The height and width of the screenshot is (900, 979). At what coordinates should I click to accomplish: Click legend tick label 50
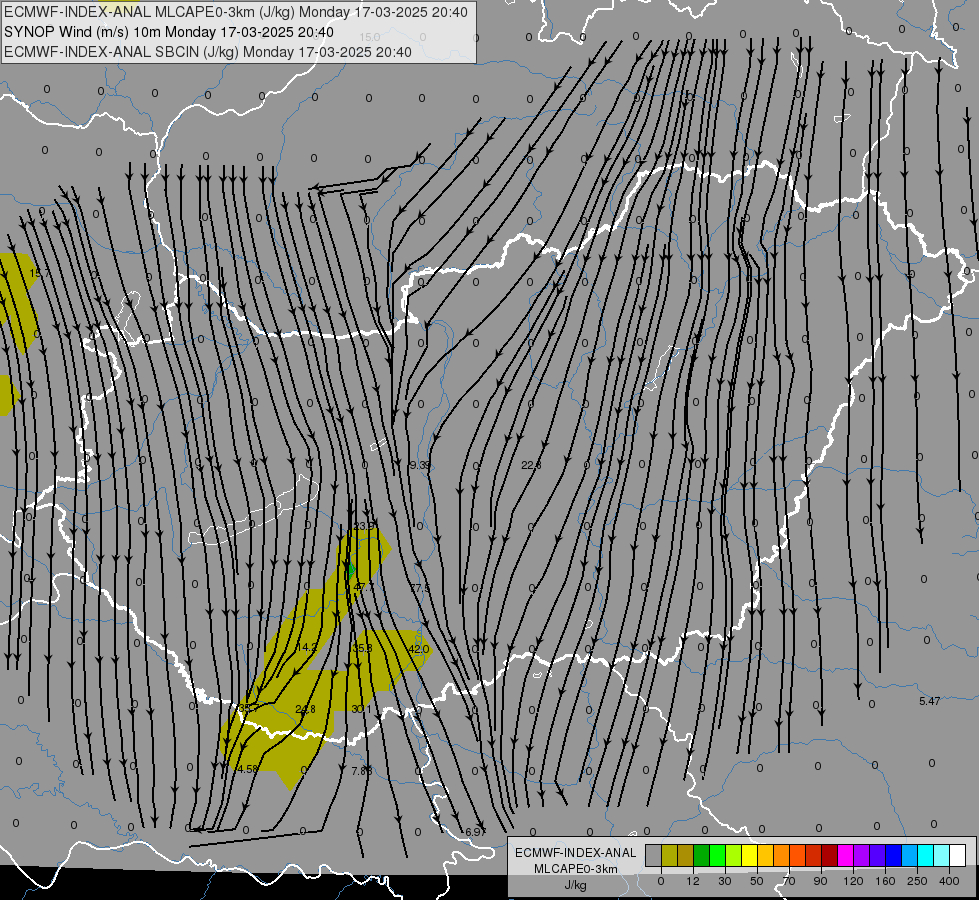click(x=757, y=881)
